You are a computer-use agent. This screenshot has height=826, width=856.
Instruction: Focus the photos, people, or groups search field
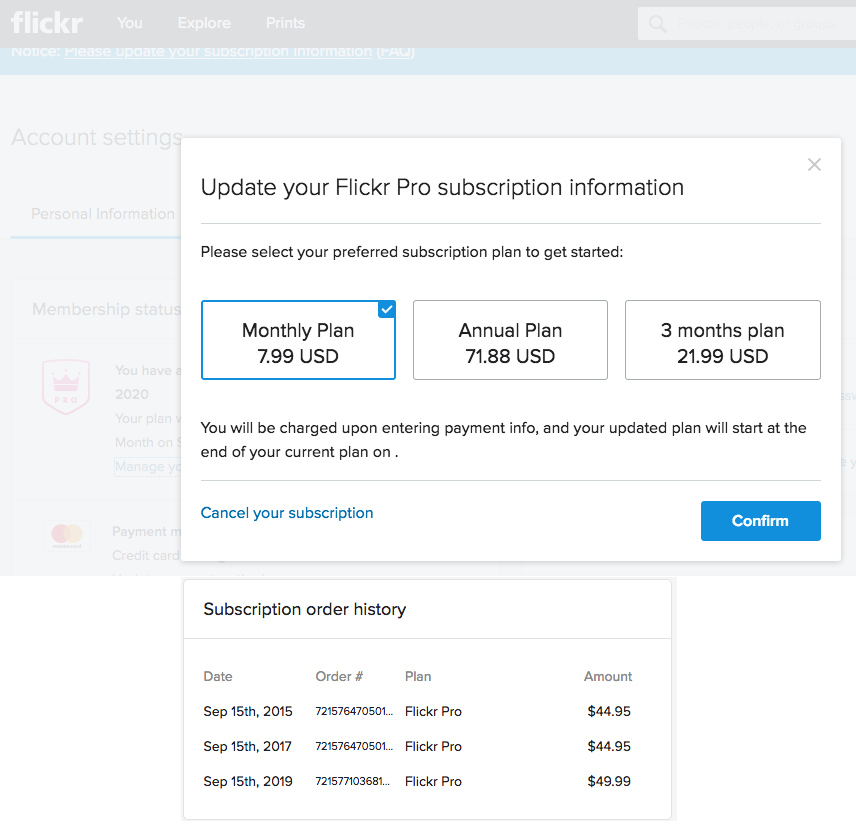(x=757, y=24)
